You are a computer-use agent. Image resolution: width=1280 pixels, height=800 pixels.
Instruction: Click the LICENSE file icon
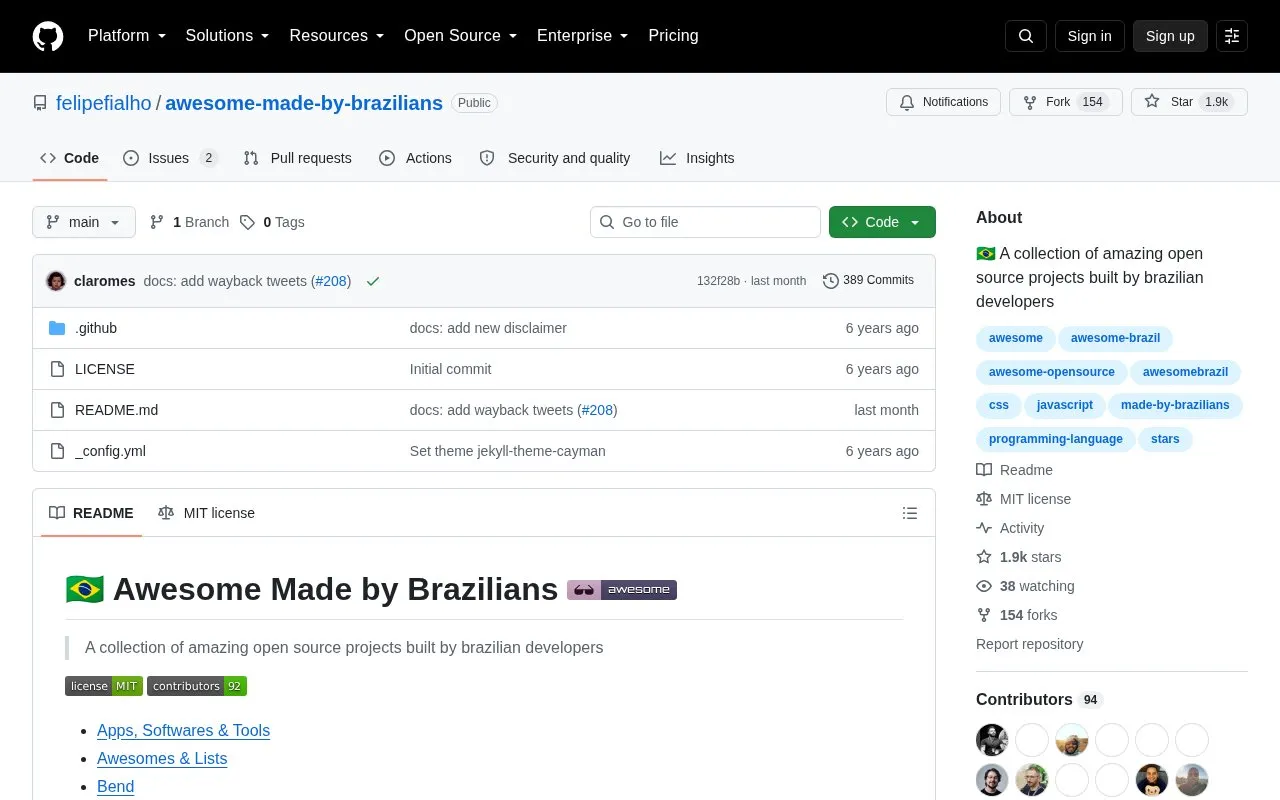point(57,369)
